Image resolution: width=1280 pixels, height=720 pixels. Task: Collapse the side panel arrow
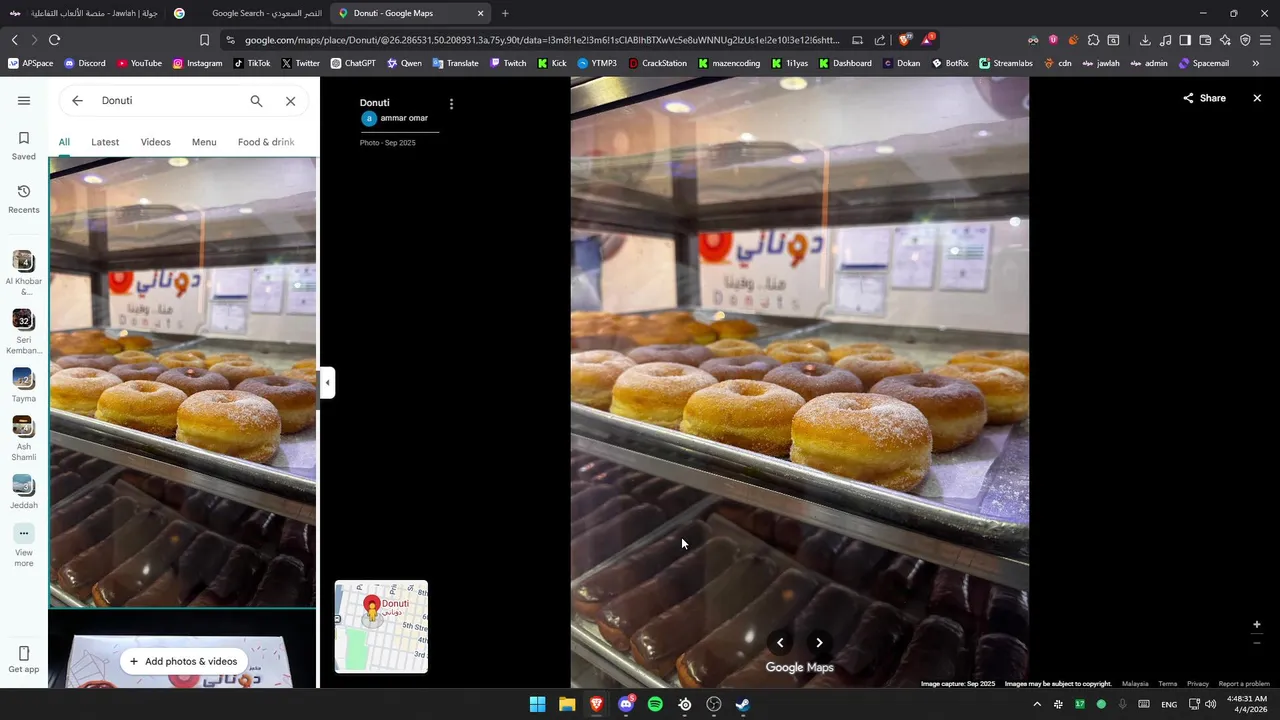327,382
